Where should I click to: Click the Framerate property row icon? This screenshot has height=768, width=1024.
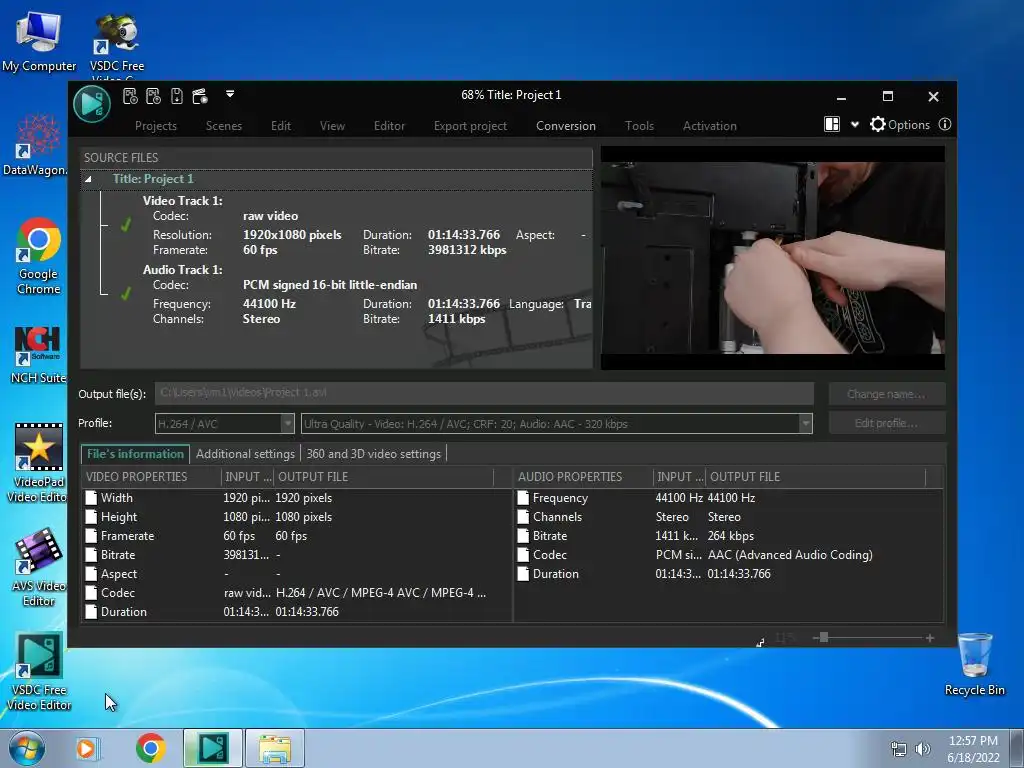pos(91,536)
